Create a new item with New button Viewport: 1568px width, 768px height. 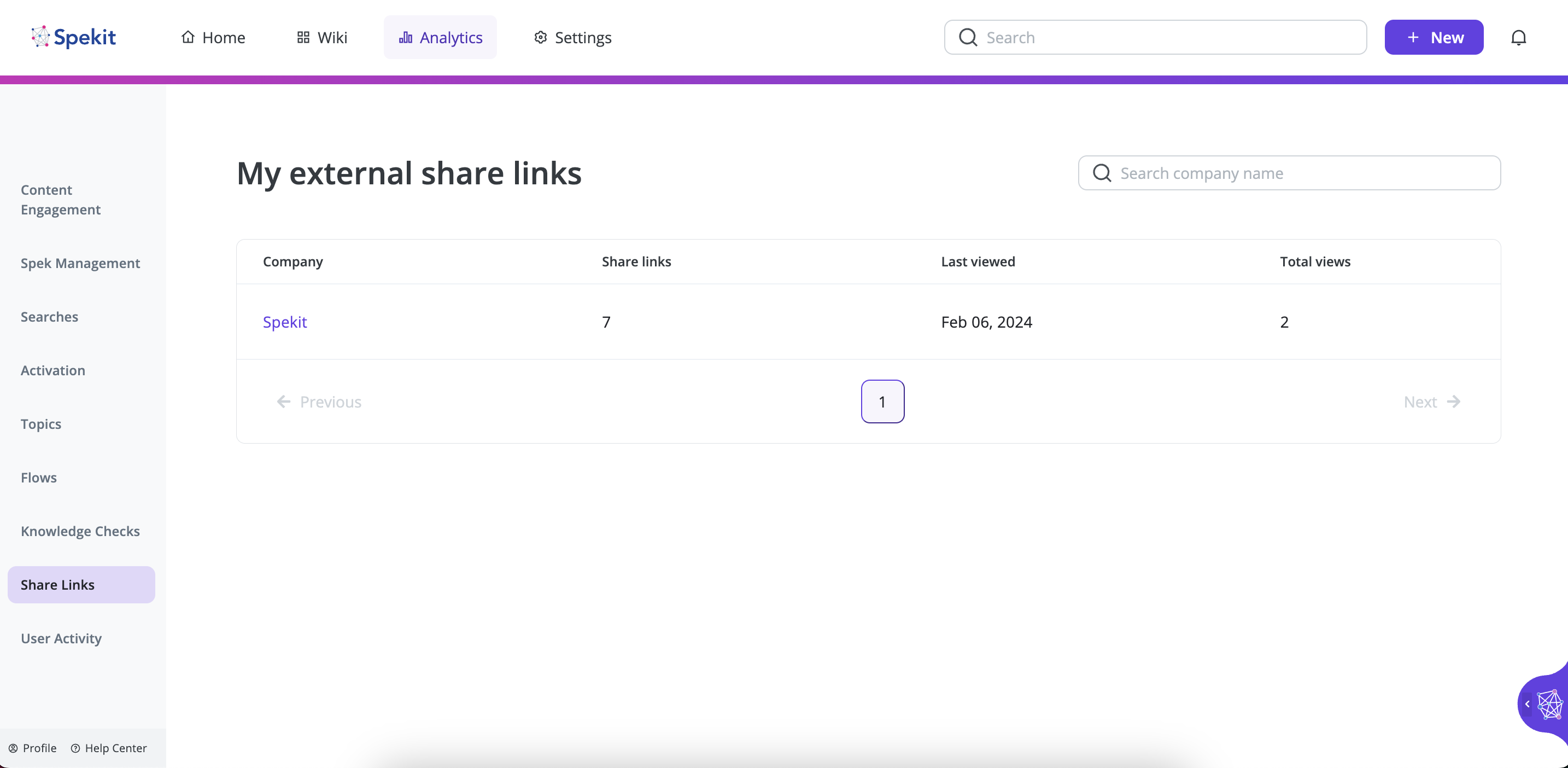tap(1434, 37)
